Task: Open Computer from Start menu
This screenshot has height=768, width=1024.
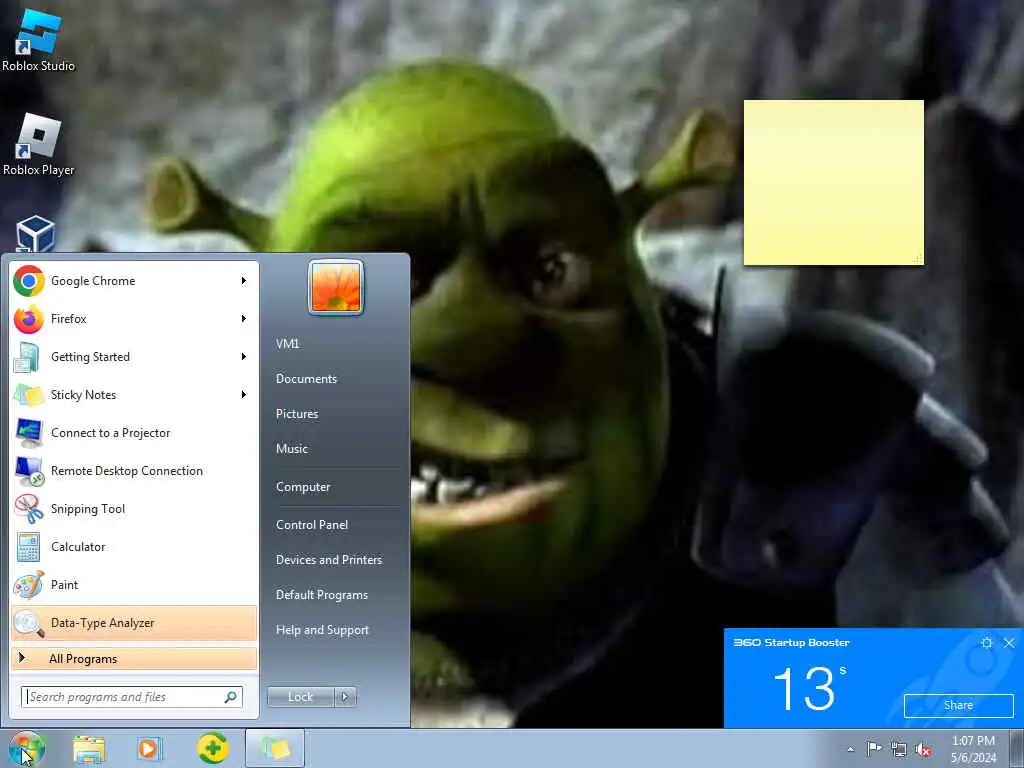Action: pos(303,487)
